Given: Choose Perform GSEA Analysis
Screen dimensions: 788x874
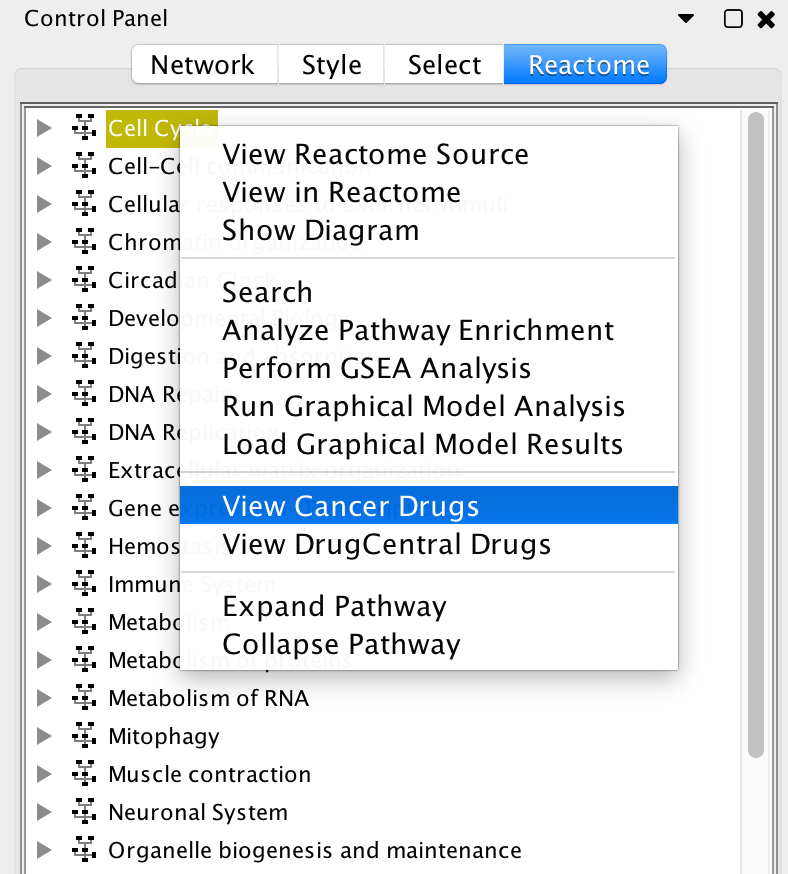Looking at the screenshot, I should (429, 368).
